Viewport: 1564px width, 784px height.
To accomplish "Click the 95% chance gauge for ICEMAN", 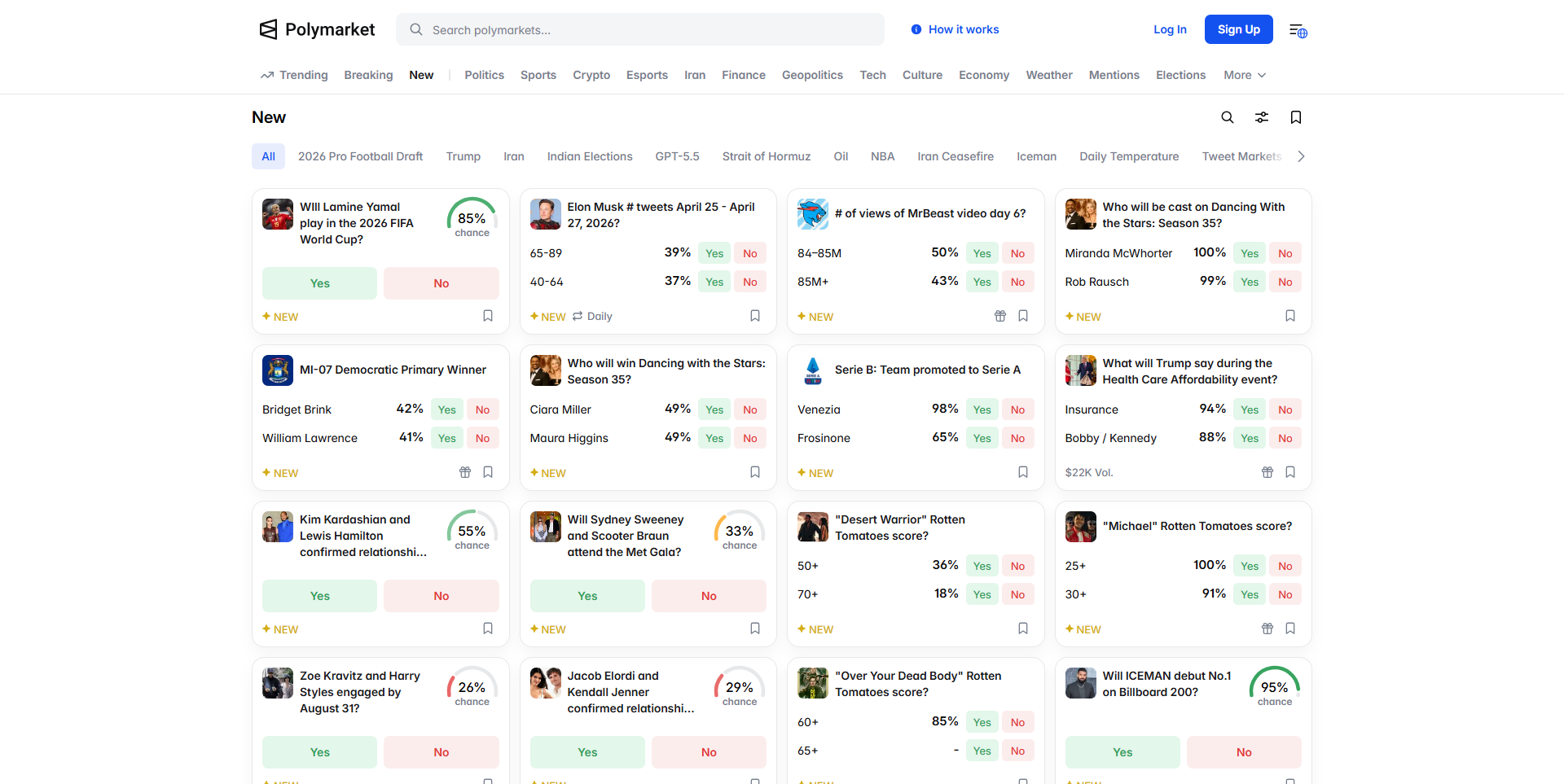I will (x=1274, y=689).
